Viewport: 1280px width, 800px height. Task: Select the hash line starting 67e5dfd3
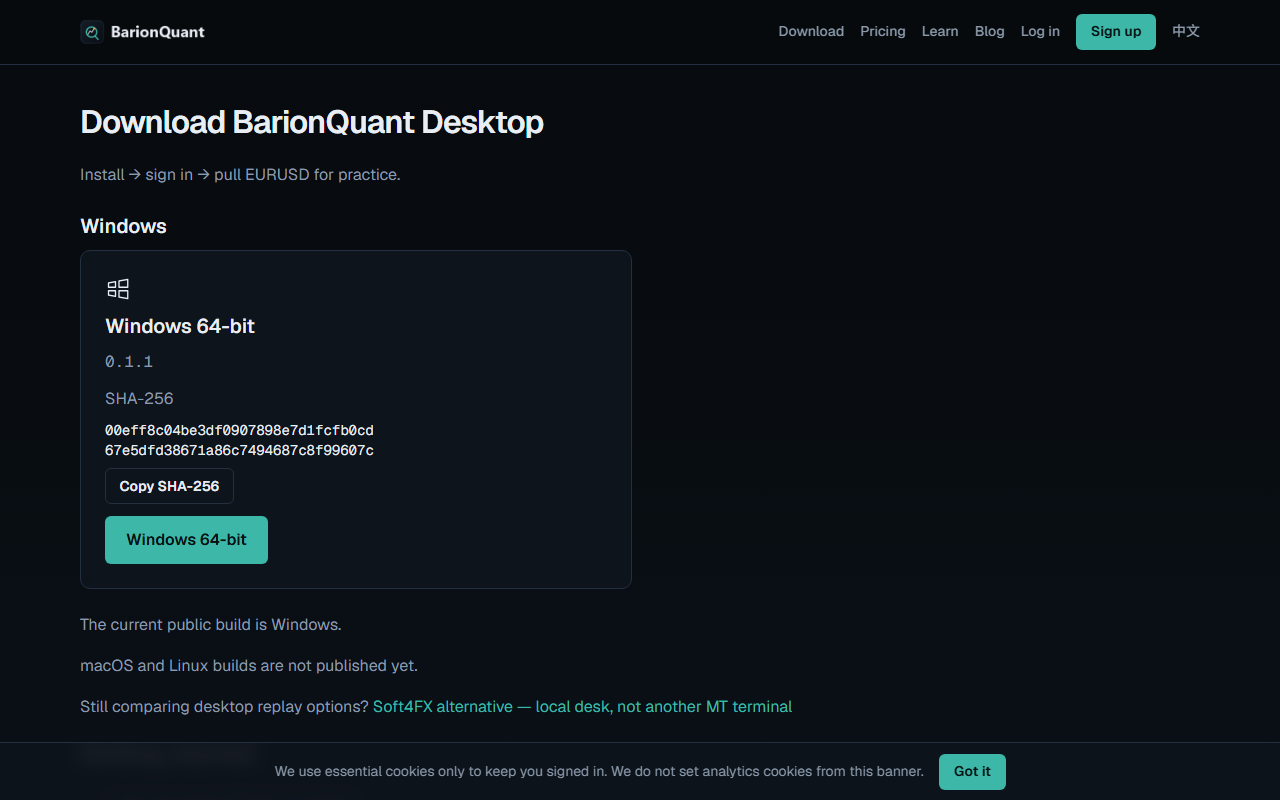239,451
